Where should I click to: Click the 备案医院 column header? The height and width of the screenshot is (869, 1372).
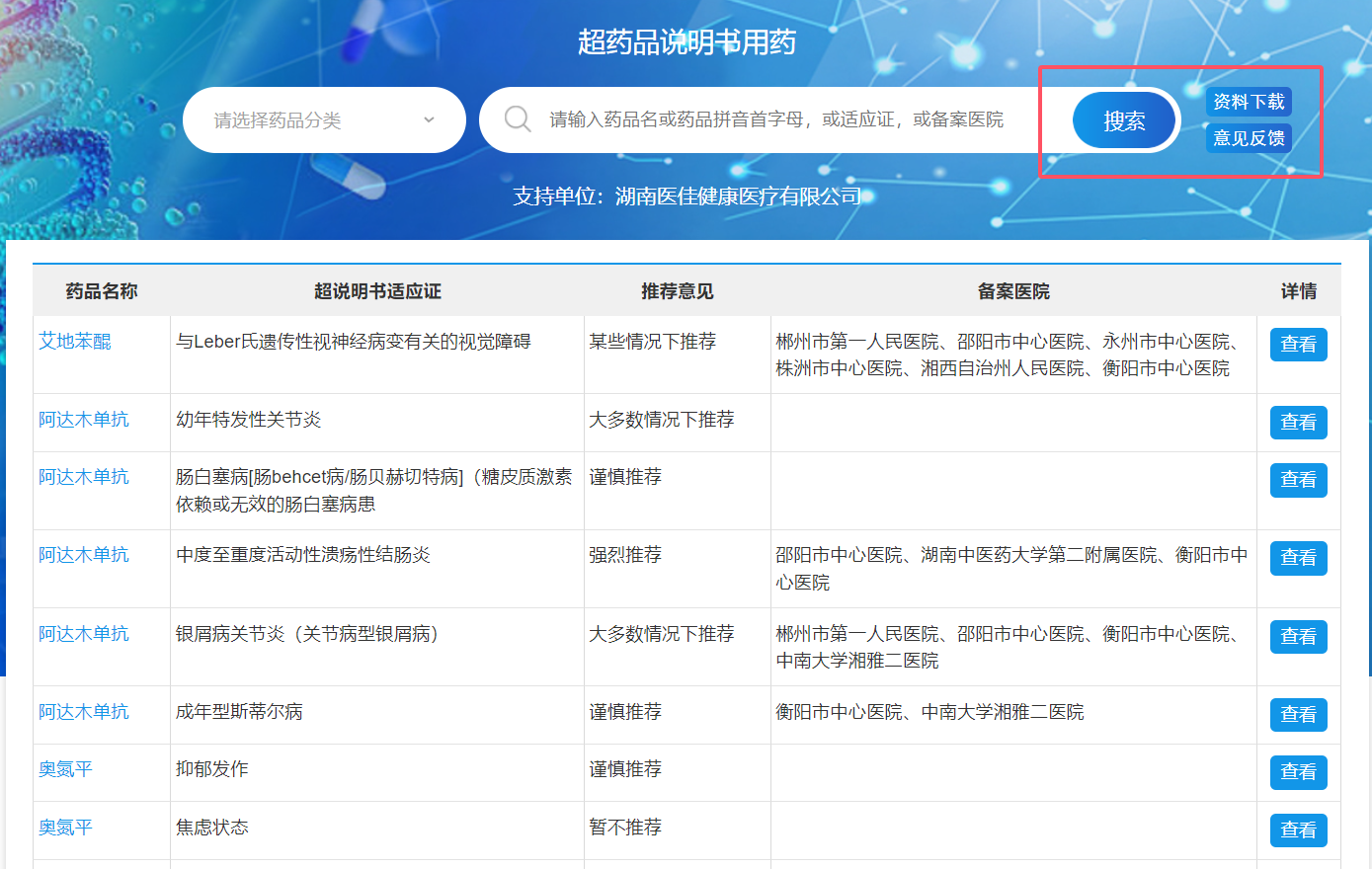tap(1013, 291)
